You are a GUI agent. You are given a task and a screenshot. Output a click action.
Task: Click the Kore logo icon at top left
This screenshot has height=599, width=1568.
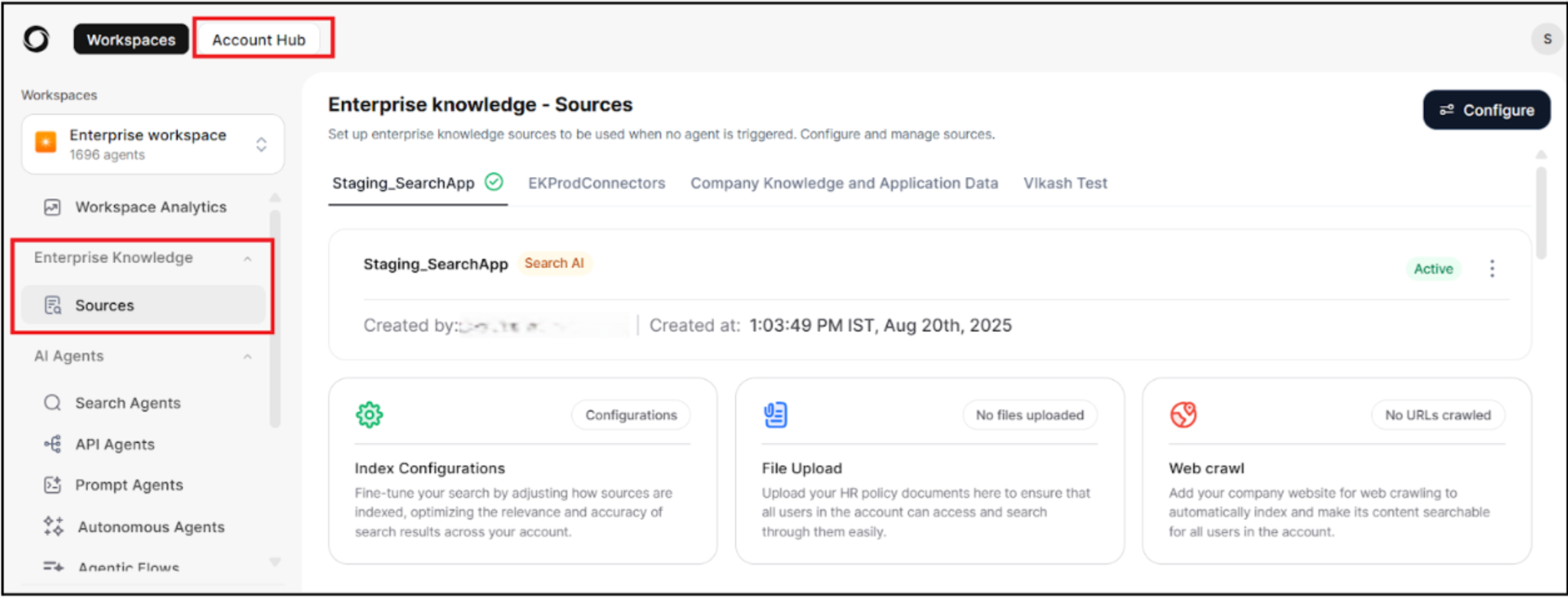(x=36, y=39)
